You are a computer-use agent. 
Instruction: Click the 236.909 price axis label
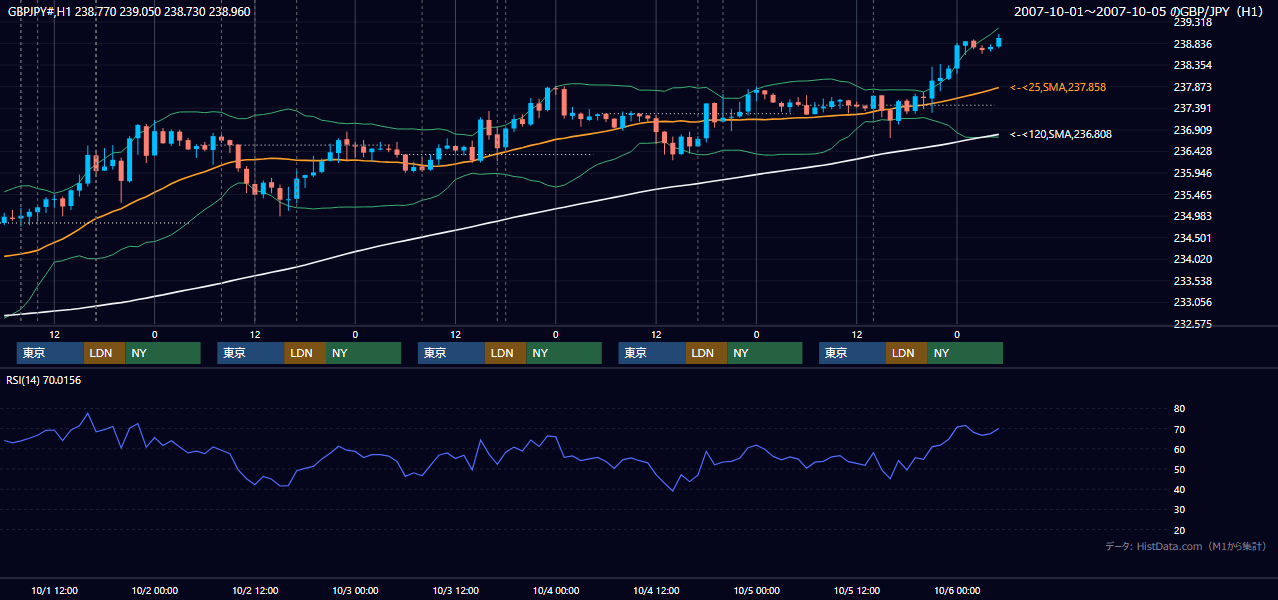(1193, 130)
